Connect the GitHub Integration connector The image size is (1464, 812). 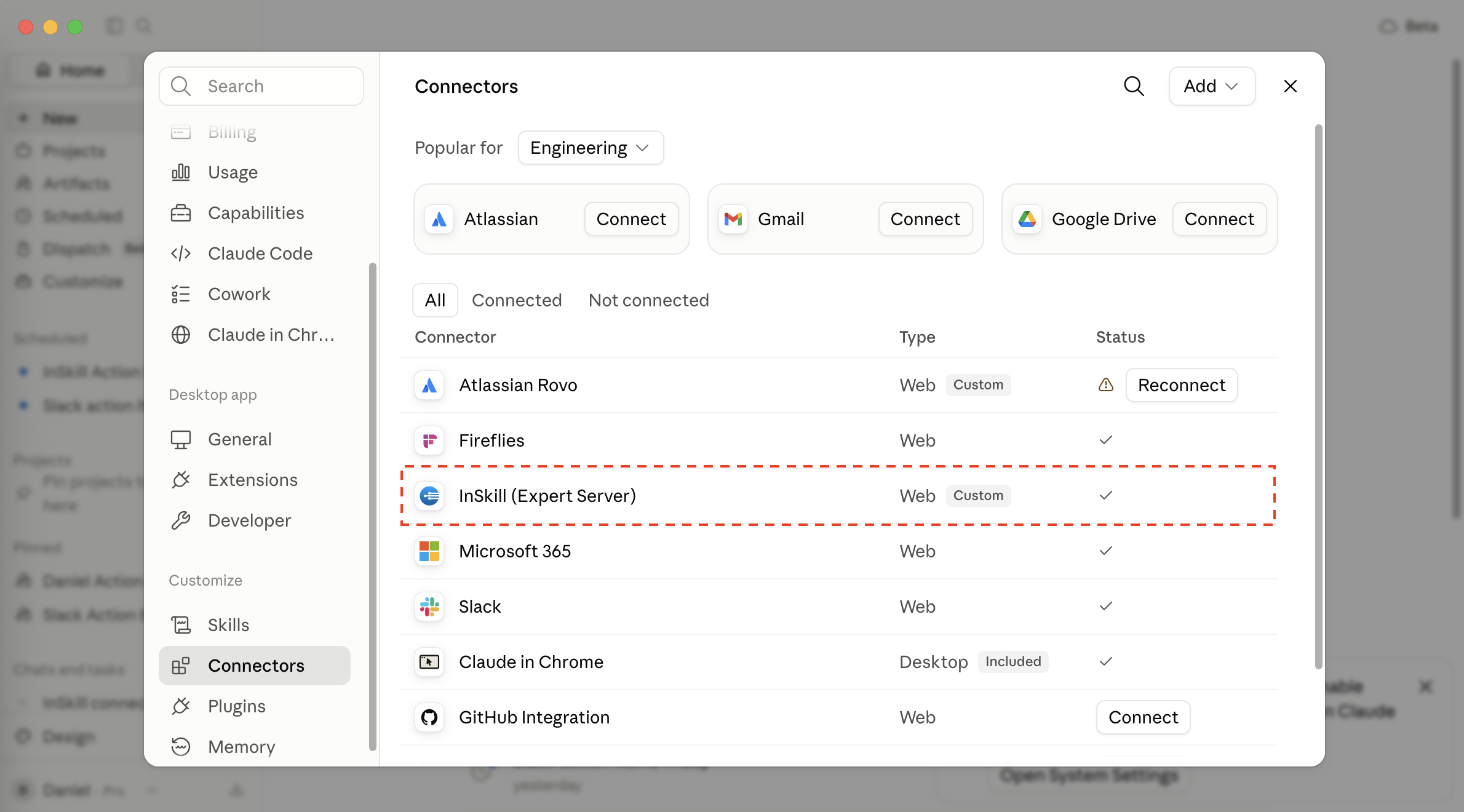(x=1143, y=717)
